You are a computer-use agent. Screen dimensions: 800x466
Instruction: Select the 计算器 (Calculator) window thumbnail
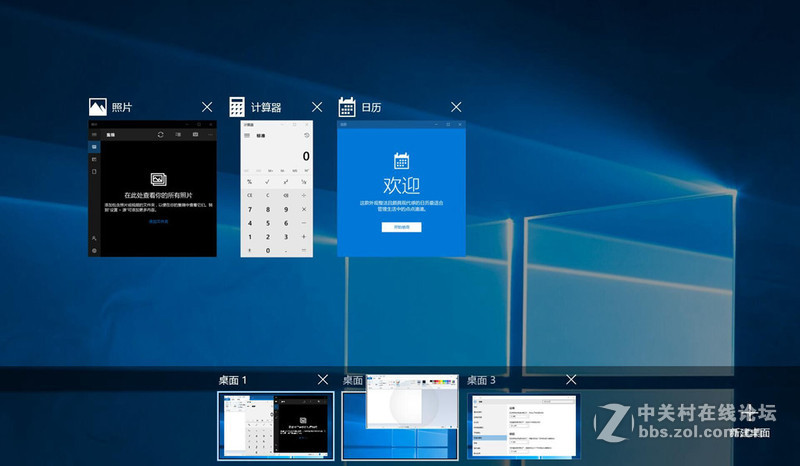(x=277, y=188)
